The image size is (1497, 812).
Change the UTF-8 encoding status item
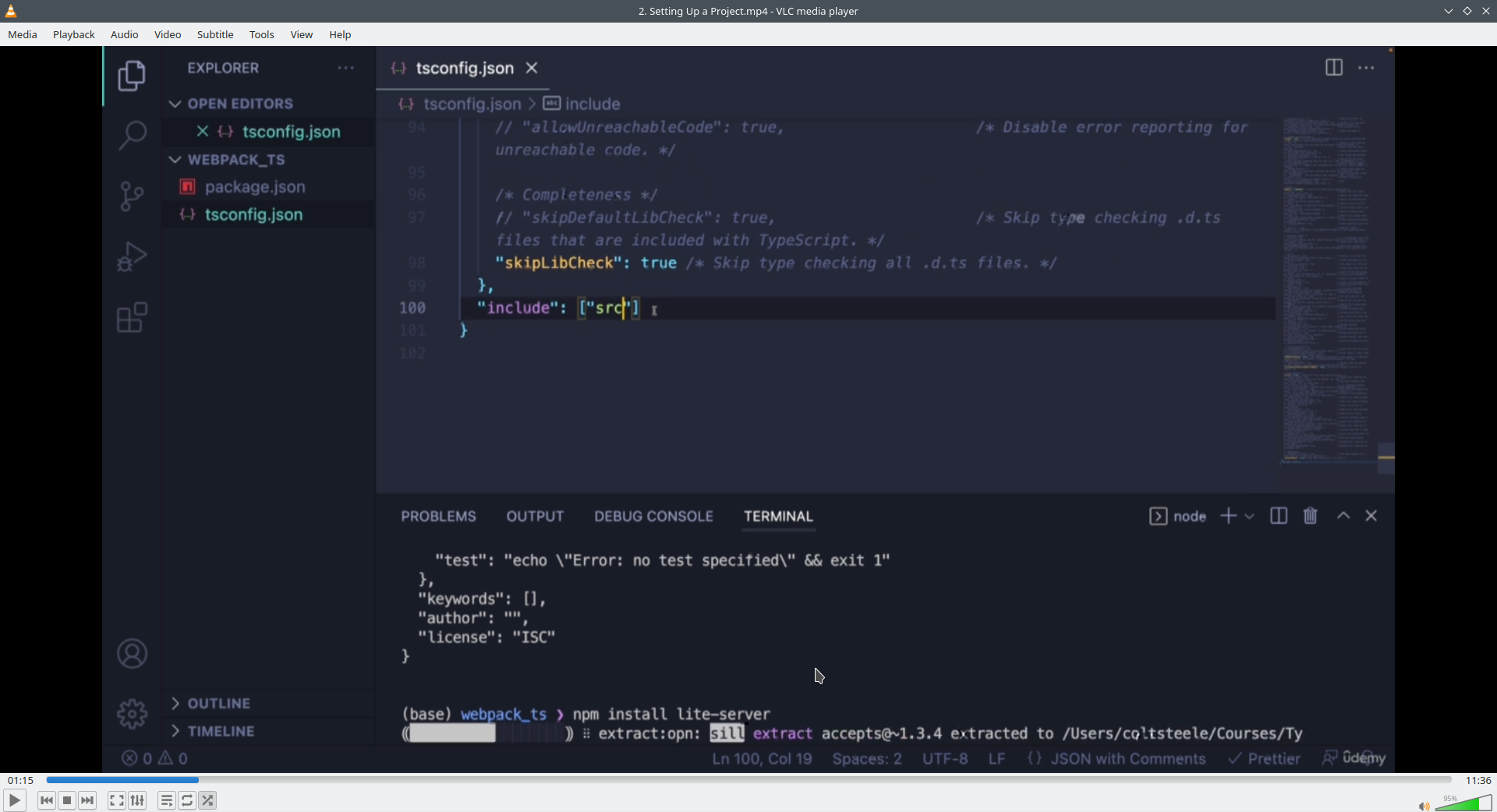click(x=945, y=759)
